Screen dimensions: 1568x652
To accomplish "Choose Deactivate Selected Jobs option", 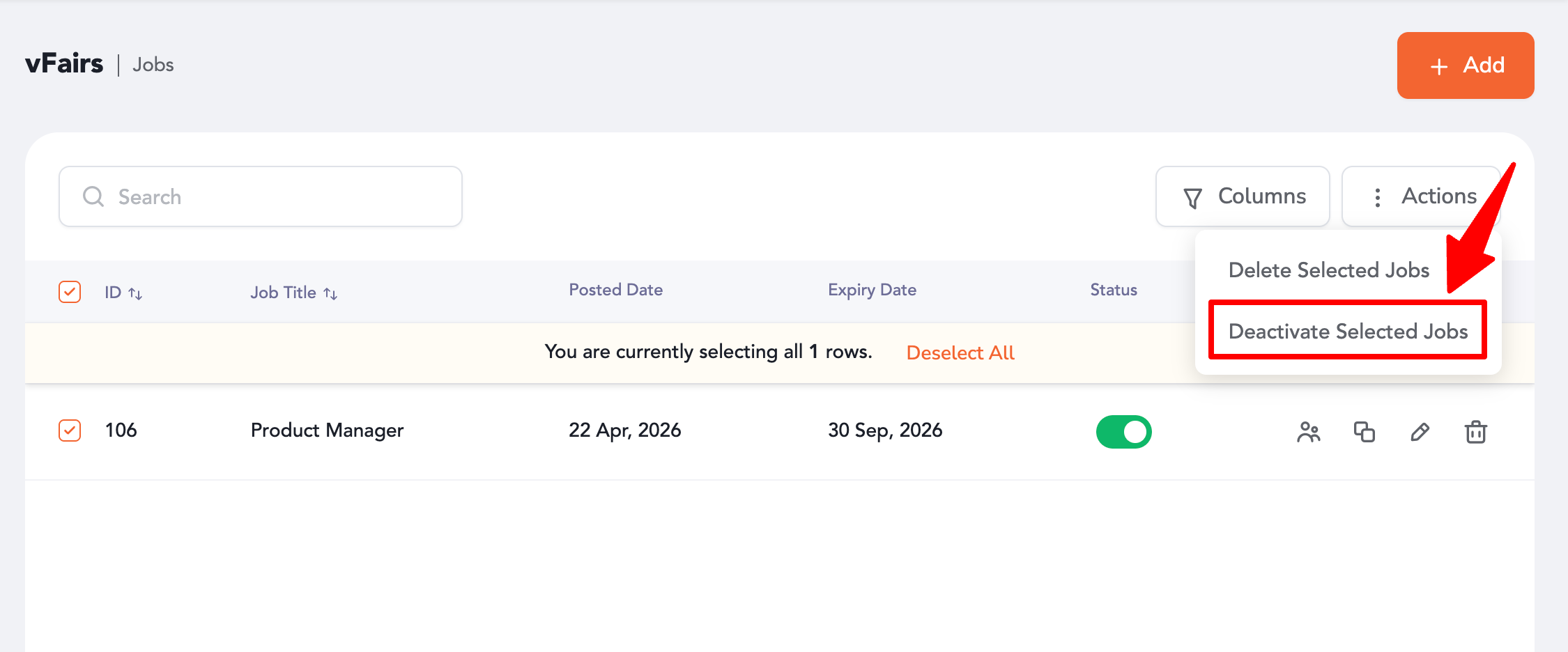I will pyautogui.click(x=1348, y=332).
